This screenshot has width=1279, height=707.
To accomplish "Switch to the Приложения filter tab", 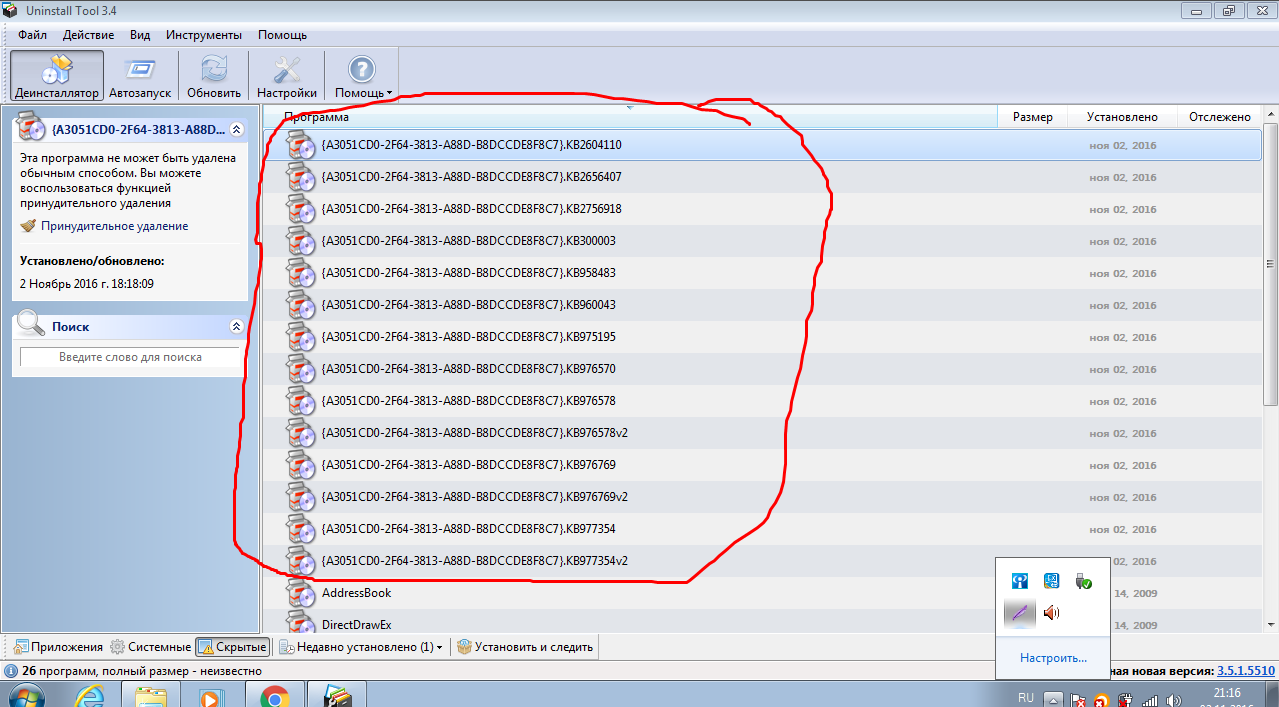I will tap(58, 647).
